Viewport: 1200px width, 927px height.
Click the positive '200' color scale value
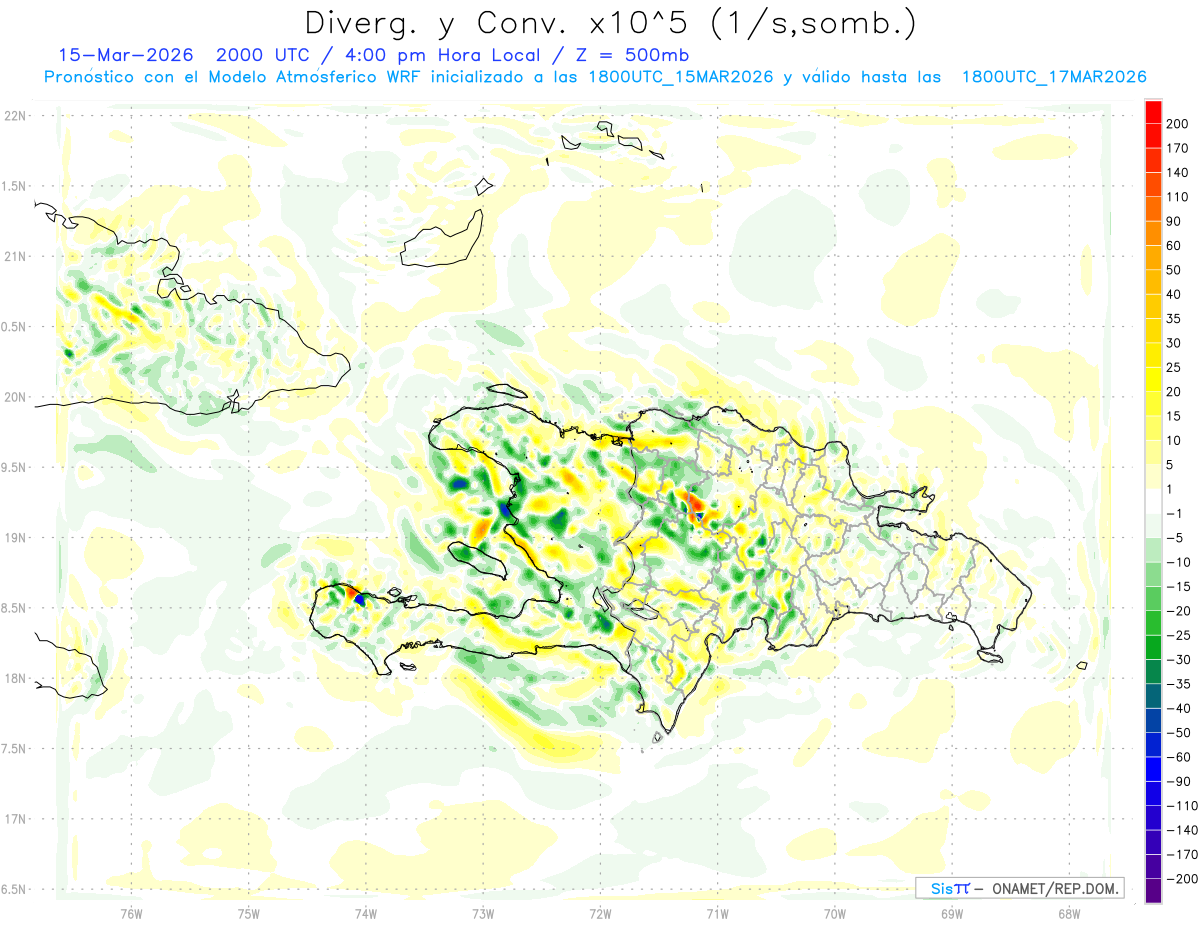[1179, 124]
